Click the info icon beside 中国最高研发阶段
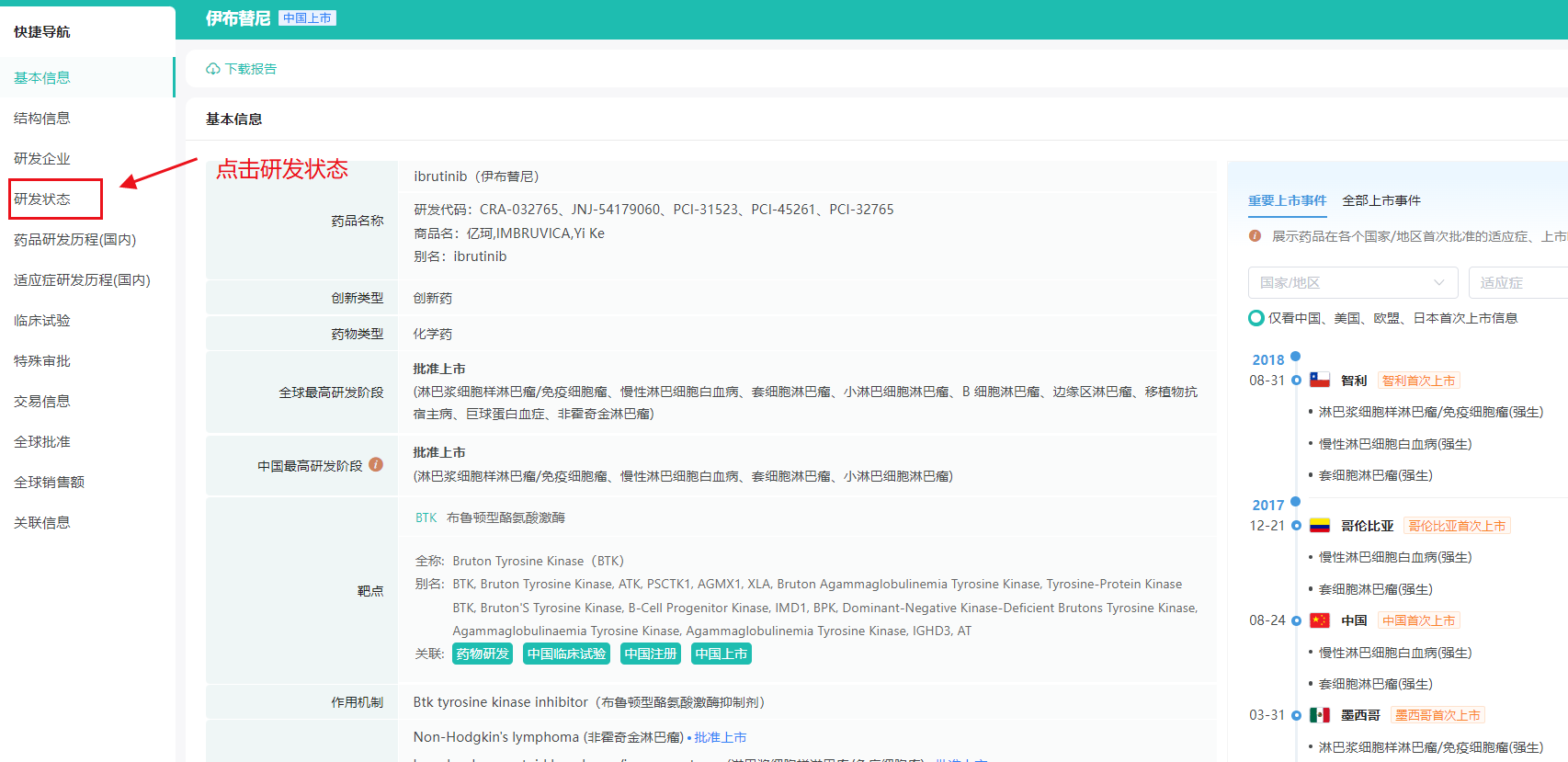This screenshot has width=1568, height=762. point(376,465)
